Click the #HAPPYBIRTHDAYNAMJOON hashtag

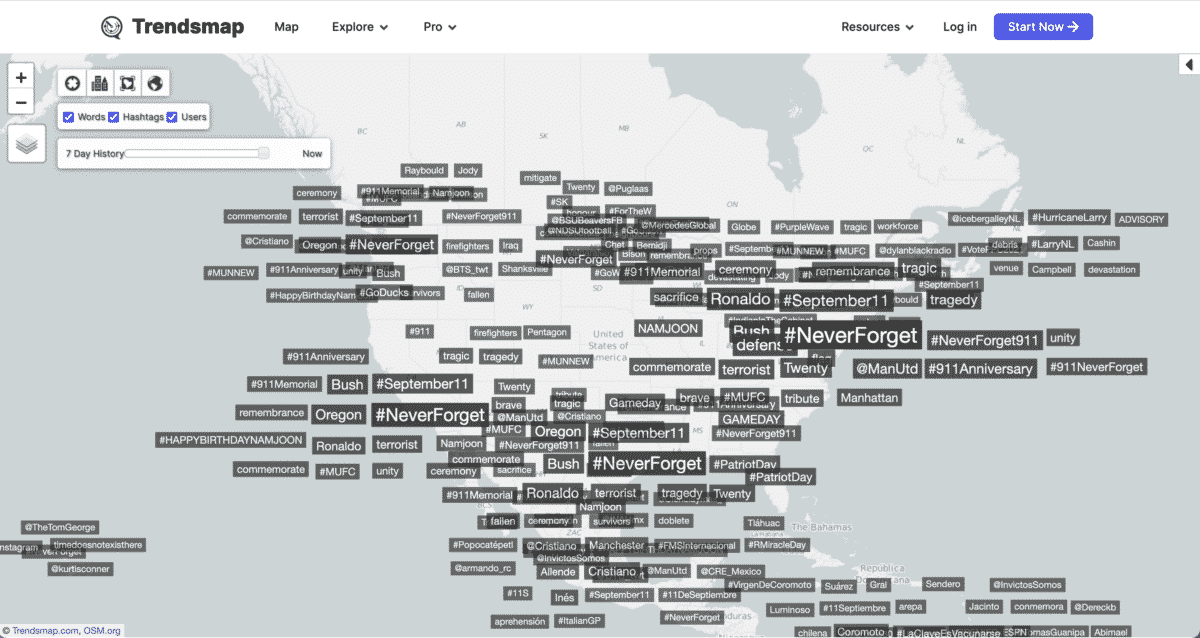[231, 440]
